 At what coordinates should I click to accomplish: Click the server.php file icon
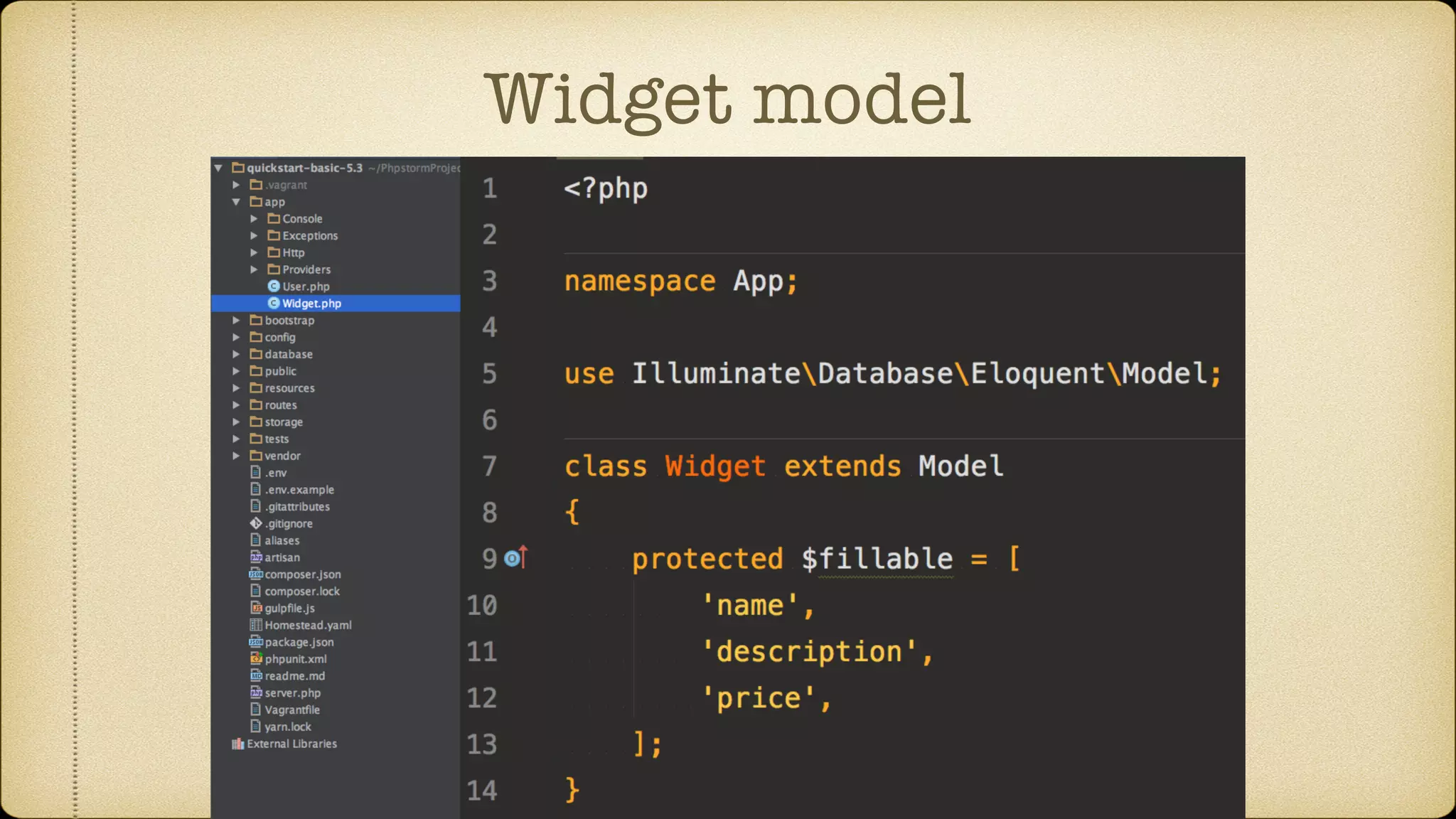click(256, 692)
